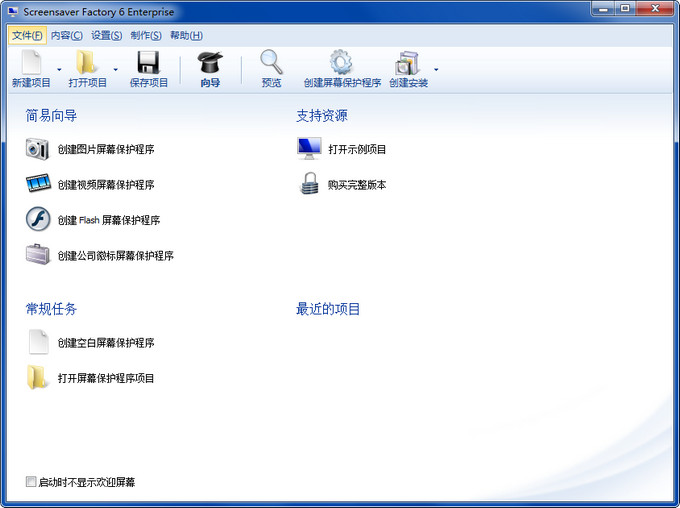Click the 创建安装 installer box icon
Viewport: 680px width, 508px height.
click(x=407, y=63)
